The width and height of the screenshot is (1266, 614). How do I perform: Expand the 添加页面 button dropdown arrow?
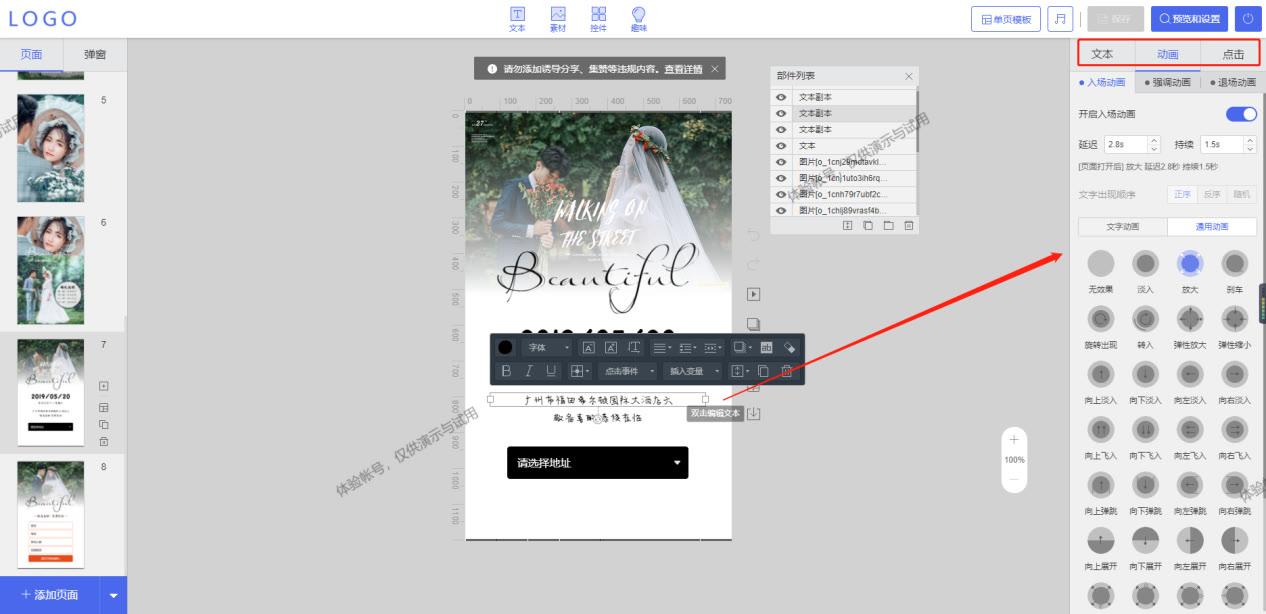(x=113, y=594)
